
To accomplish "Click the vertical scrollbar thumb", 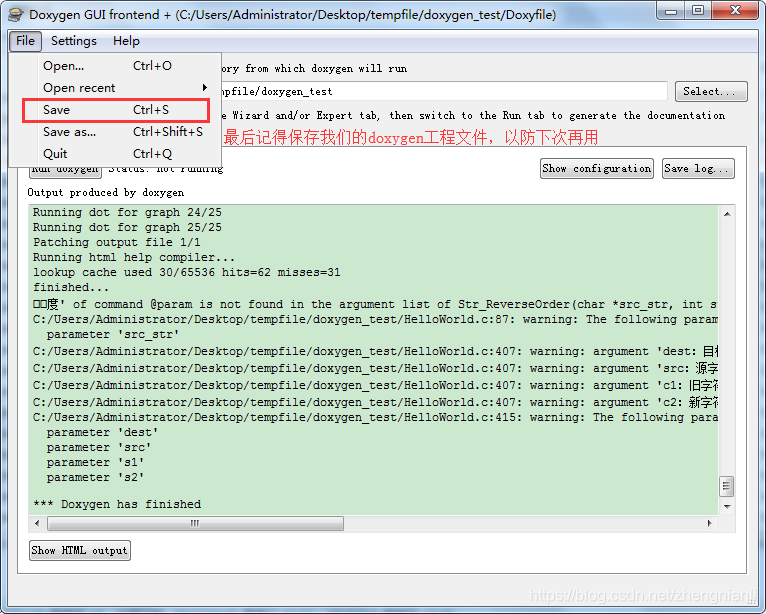I will [x=727, y=487].
